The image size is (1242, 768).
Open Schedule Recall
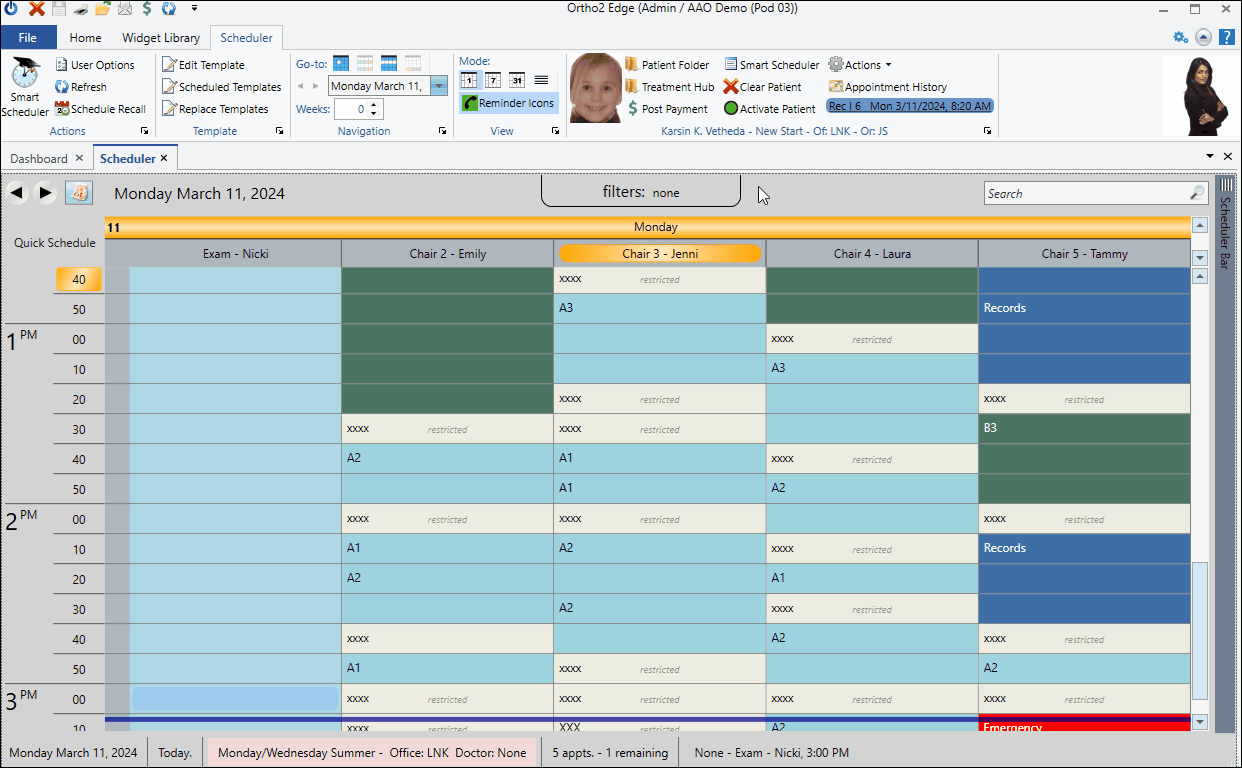click(62, 109)
